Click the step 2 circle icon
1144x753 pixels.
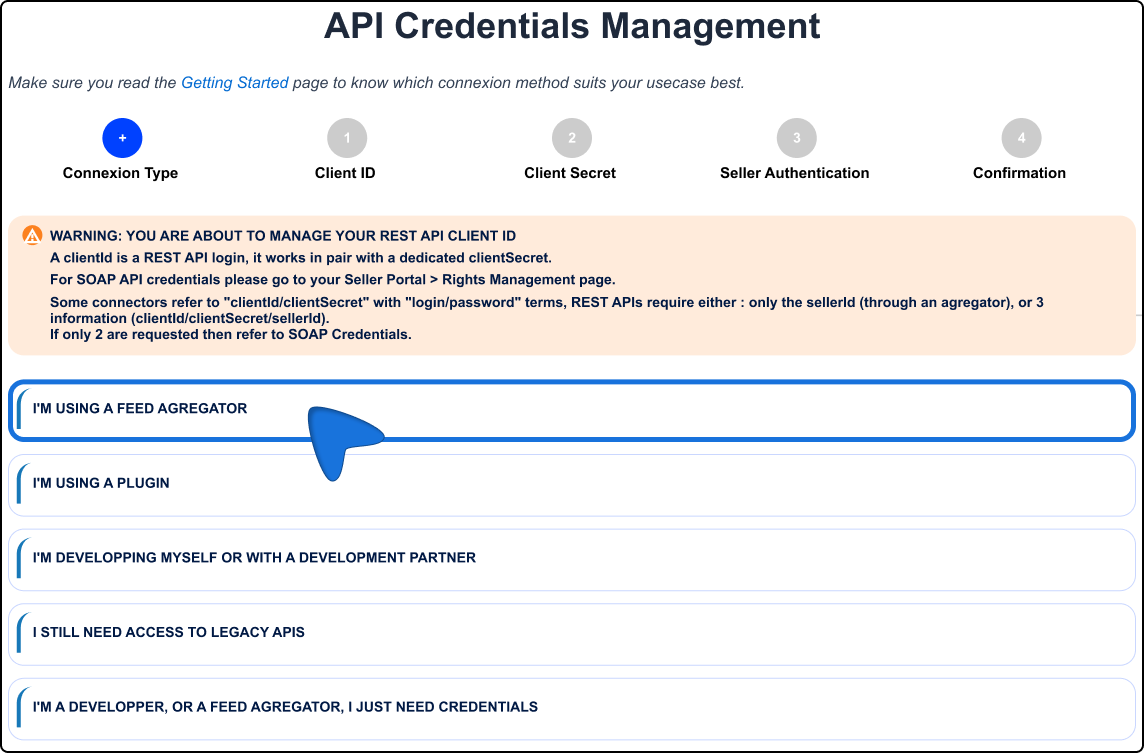point(572,138)
